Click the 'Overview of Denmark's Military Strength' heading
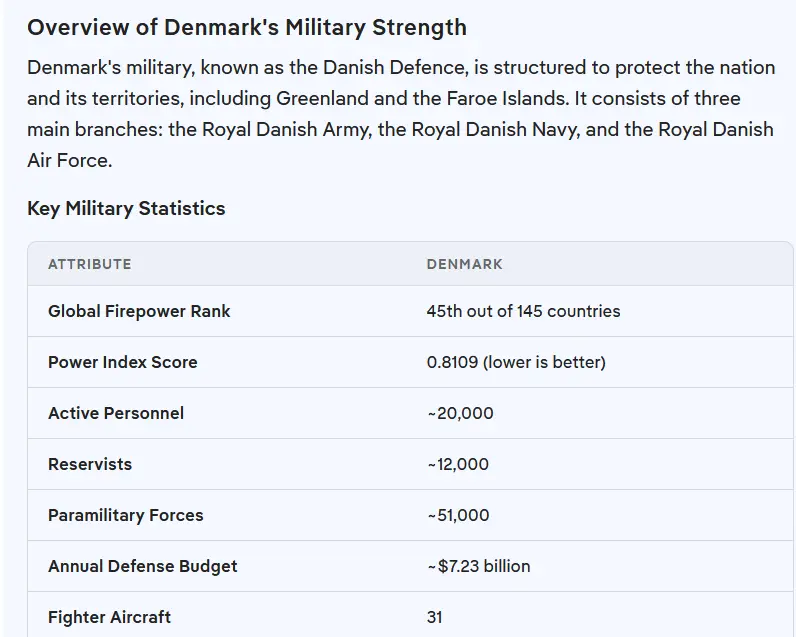Screen dimensions: 796x637 tap(247, 27)
